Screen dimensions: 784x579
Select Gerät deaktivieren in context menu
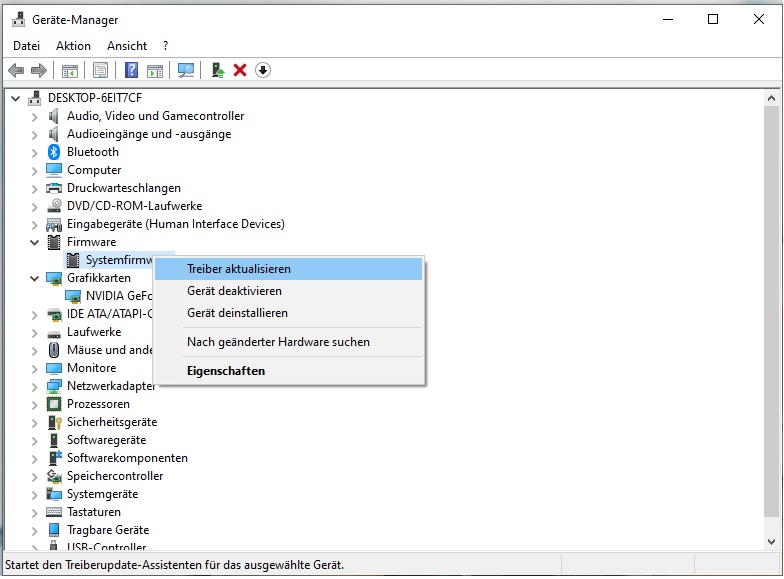234,291
